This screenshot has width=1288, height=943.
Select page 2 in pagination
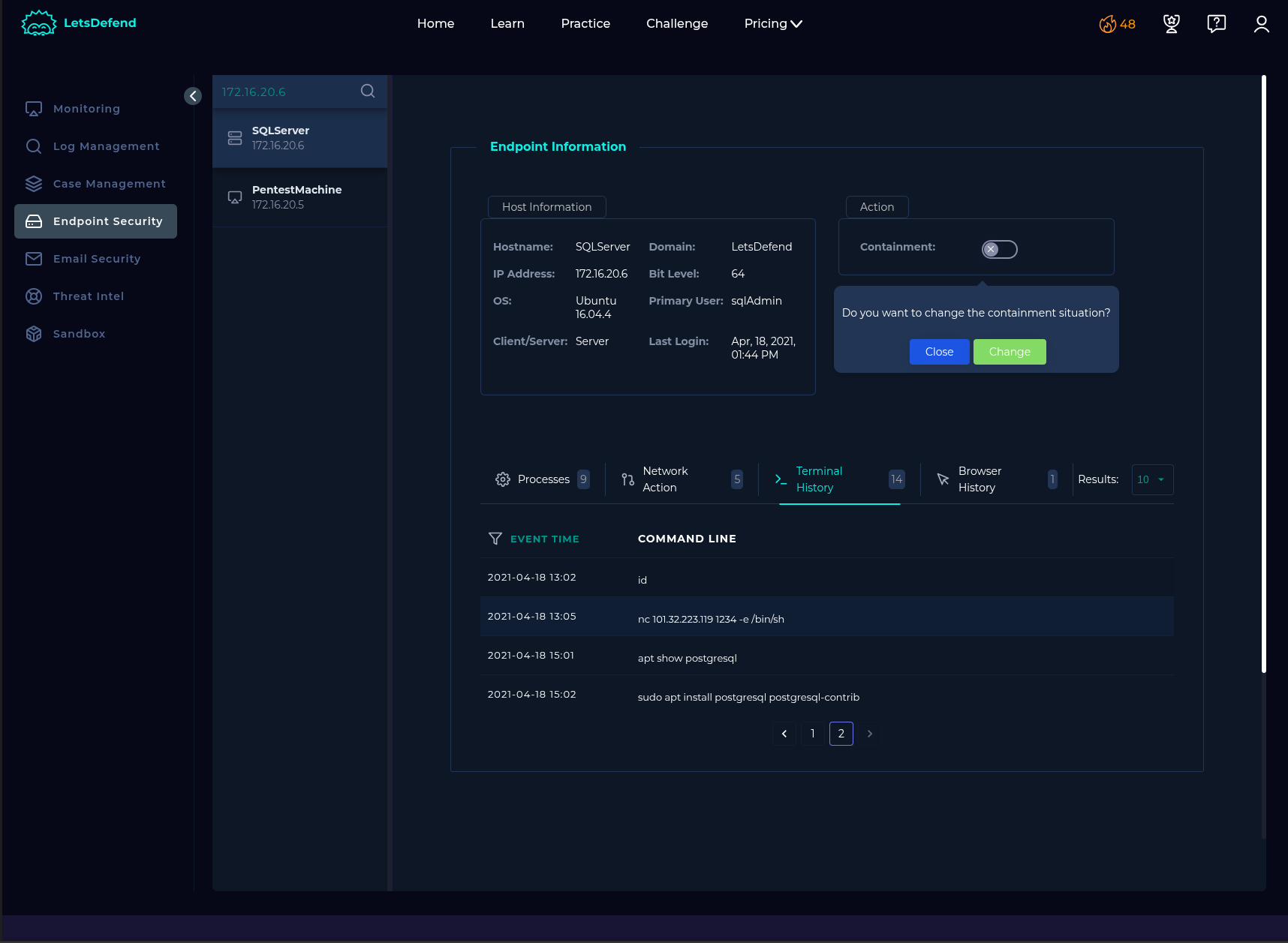pos(841,734)
